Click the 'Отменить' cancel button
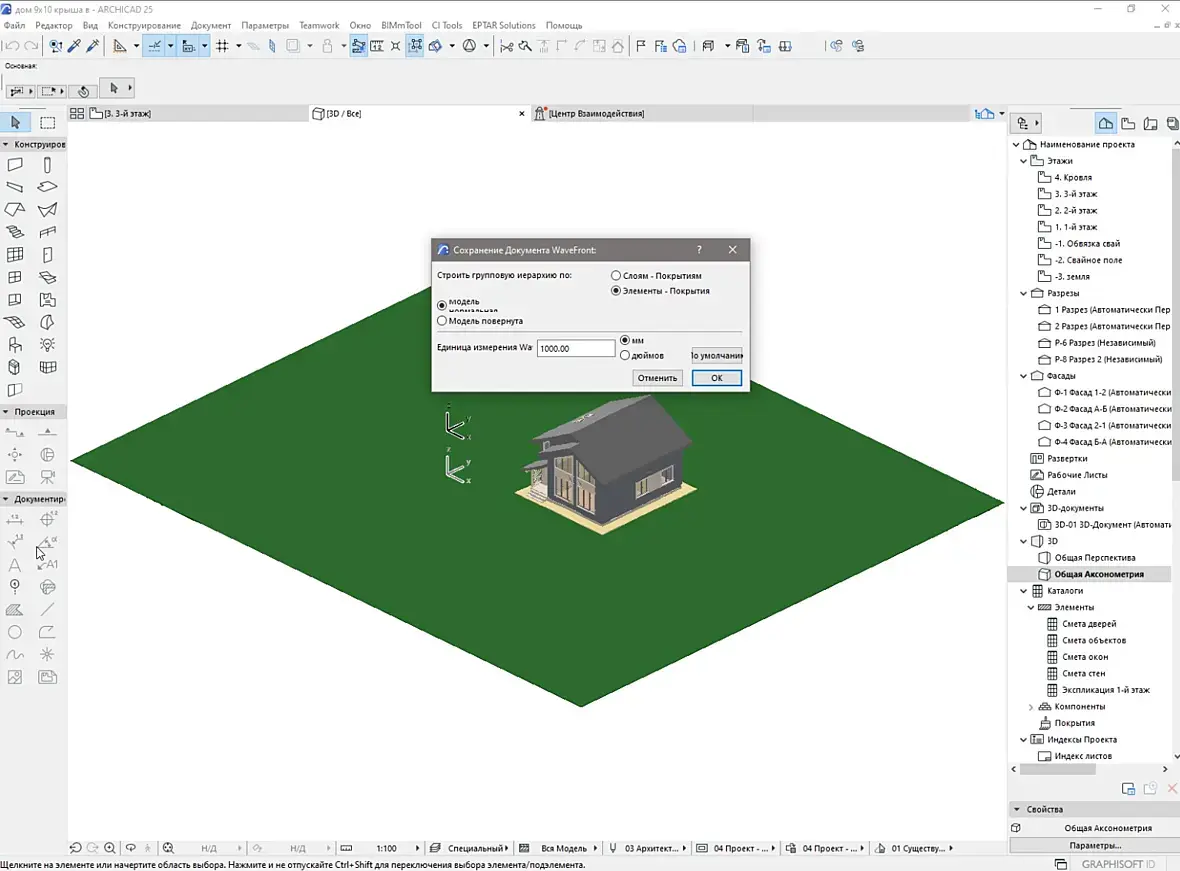The image size is (1180, 871). [658, 378]
